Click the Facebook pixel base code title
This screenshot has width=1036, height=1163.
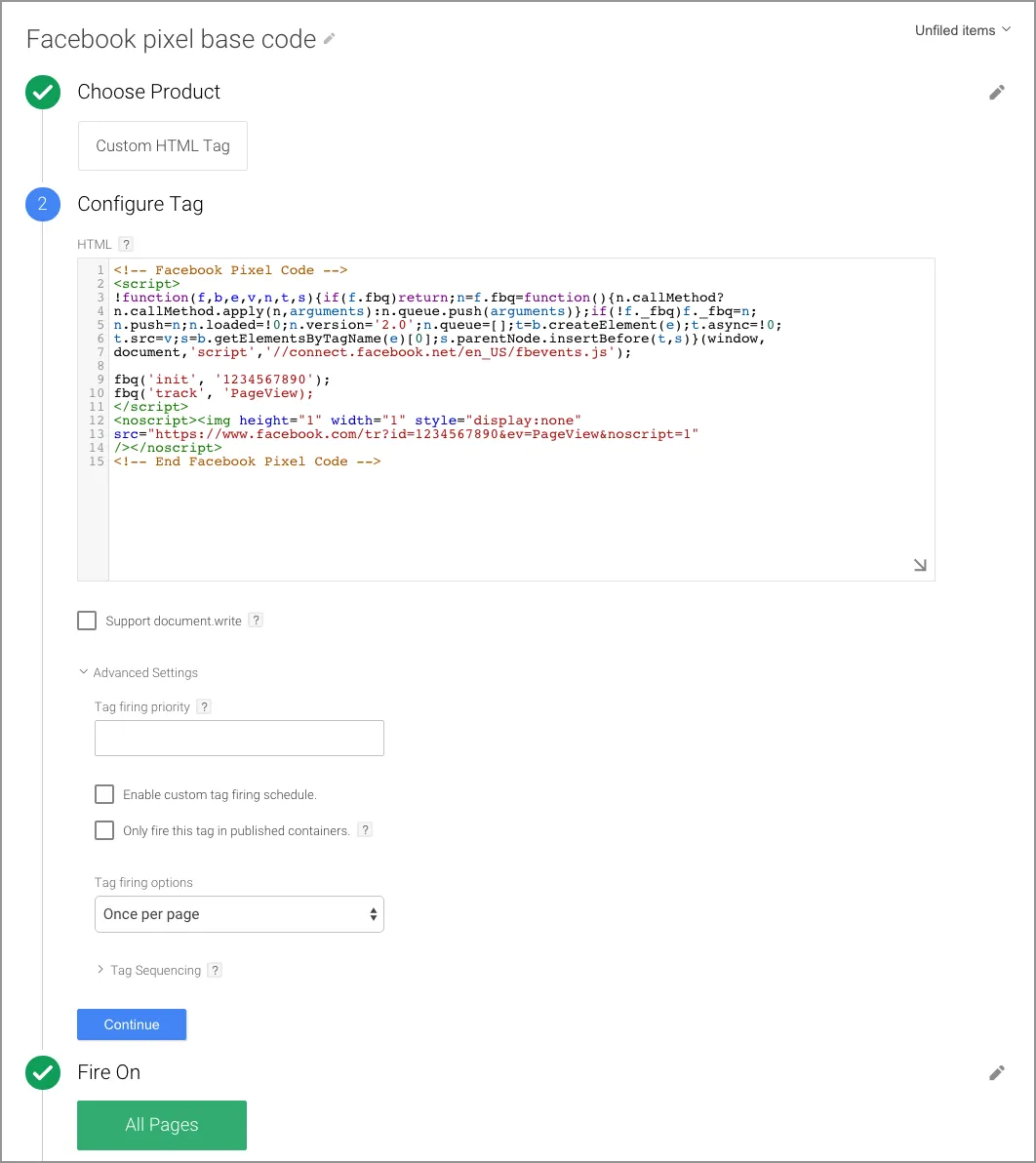pos(172,39)
